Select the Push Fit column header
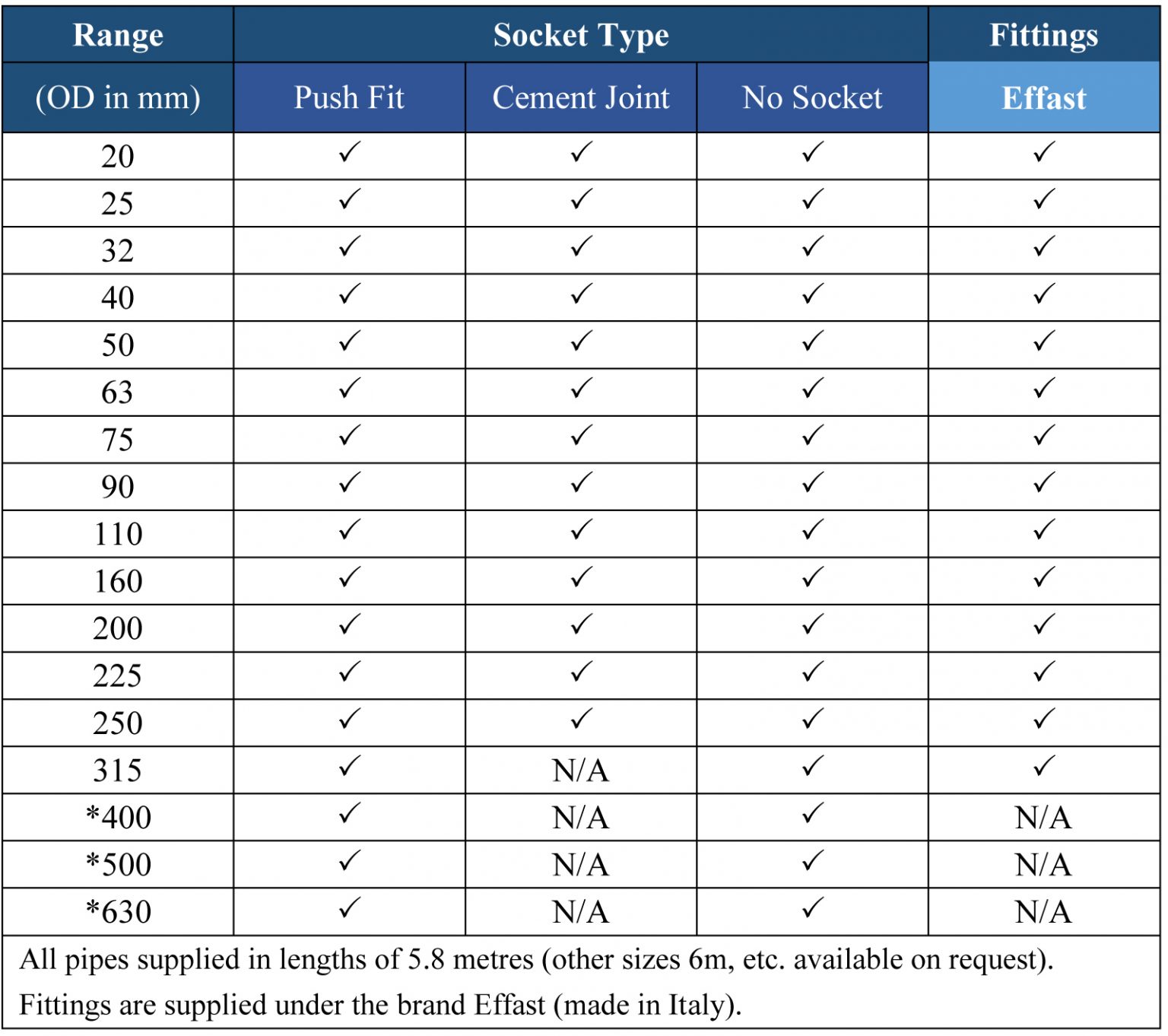This screenshot has width=1168, height=1036. click(x=349, y=97)
